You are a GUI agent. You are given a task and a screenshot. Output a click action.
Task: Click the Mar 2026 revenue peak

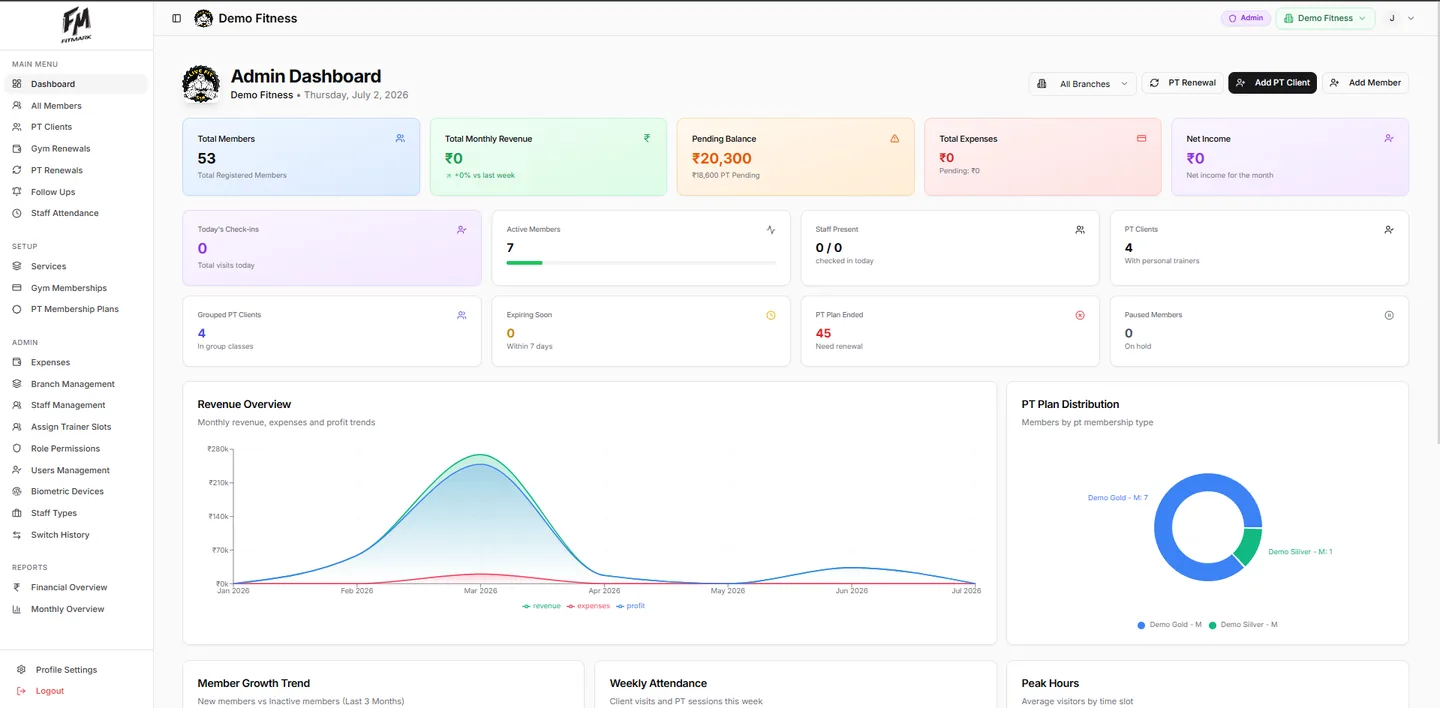[481, 455]
